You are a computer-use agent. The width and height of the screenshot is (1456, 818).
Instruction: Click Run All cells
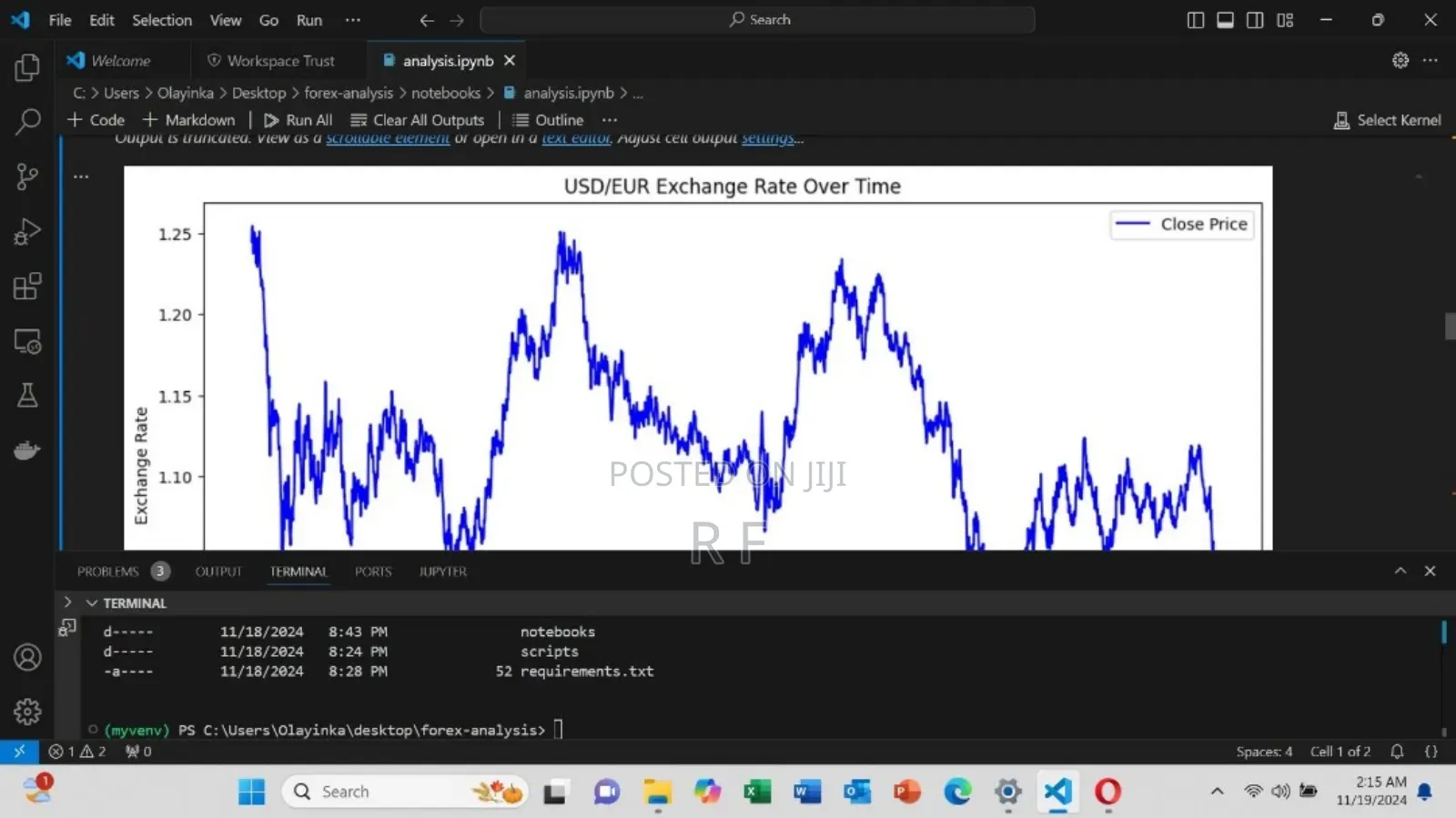(x=298, y=119)
